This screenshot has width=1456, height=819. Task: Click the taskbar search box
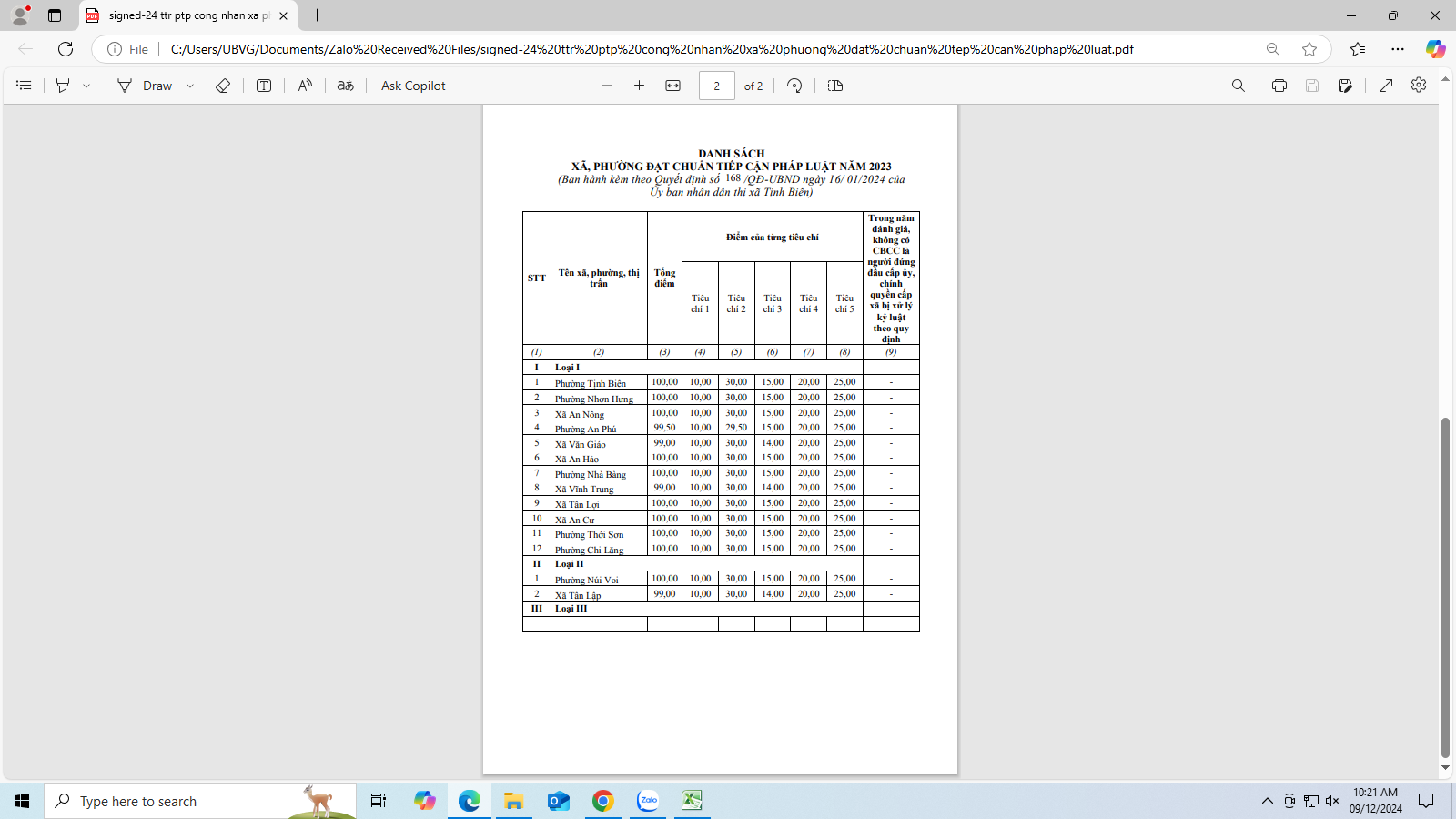click(200, 801)
